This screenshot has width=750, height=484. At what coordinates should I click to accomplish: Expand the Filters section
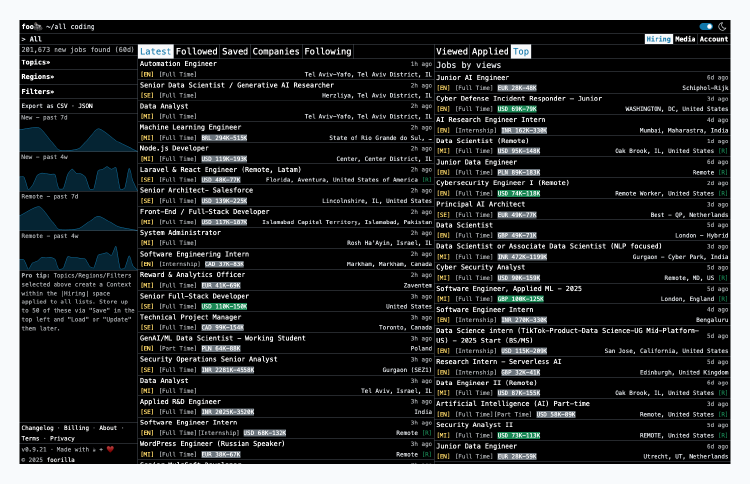click(x=37, y=91)
